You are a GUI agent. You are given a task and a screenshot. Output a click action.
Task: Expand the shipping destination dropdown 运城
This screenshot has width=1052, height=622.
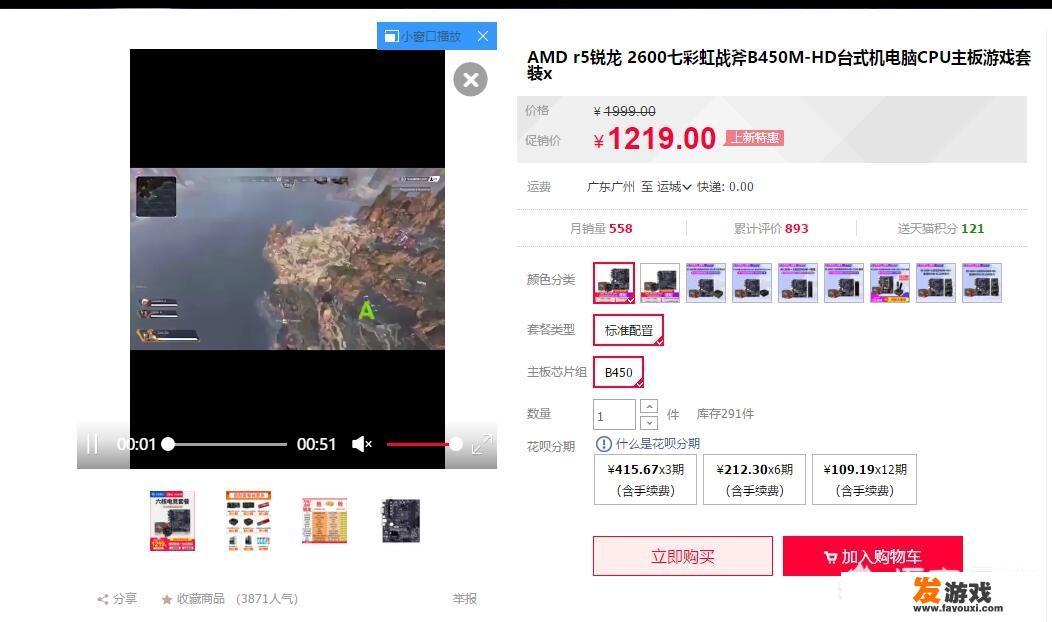tap(674, 187)
